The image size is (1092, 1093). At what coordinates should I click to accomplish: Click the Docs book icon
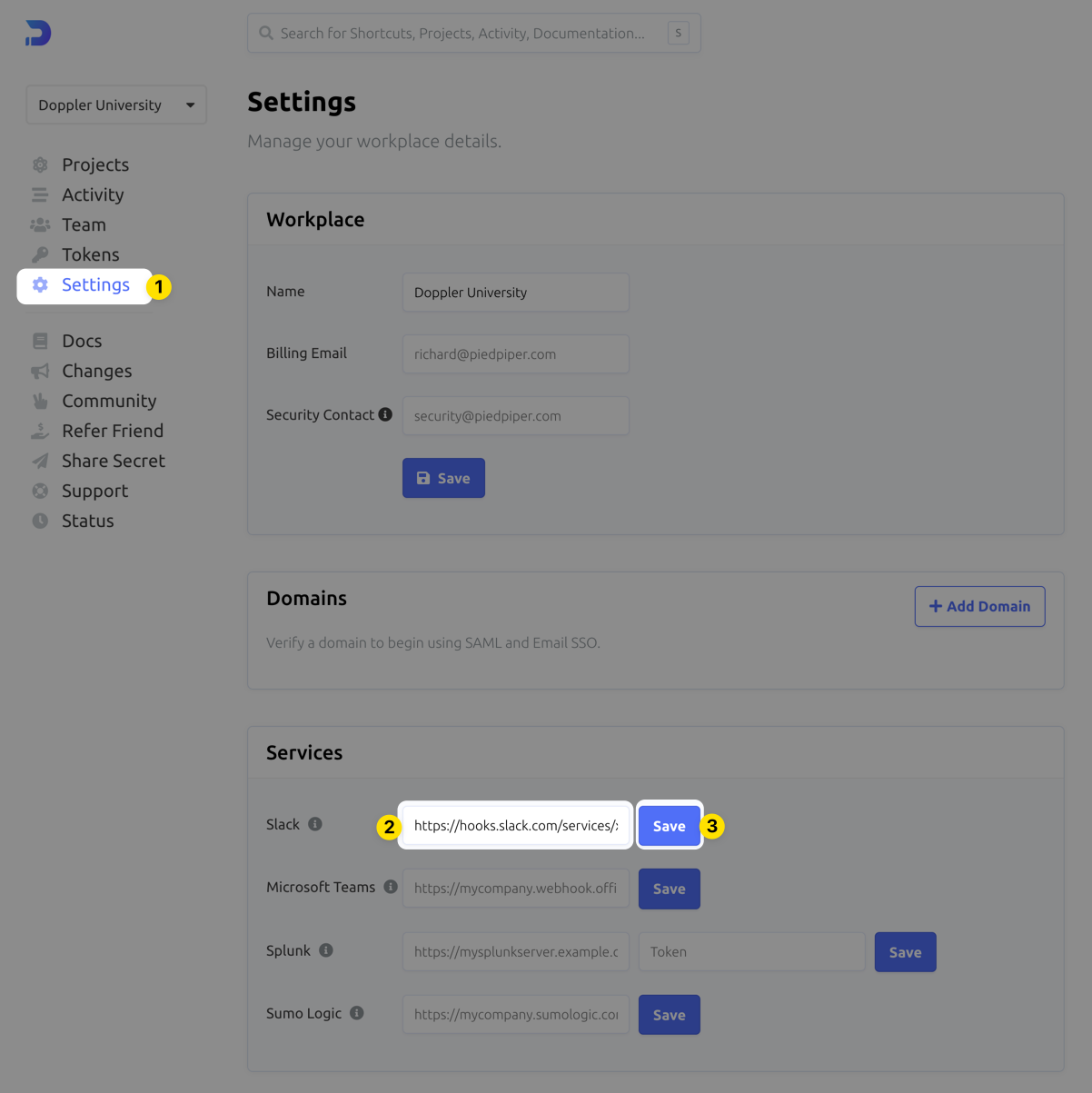click(40, 341)
